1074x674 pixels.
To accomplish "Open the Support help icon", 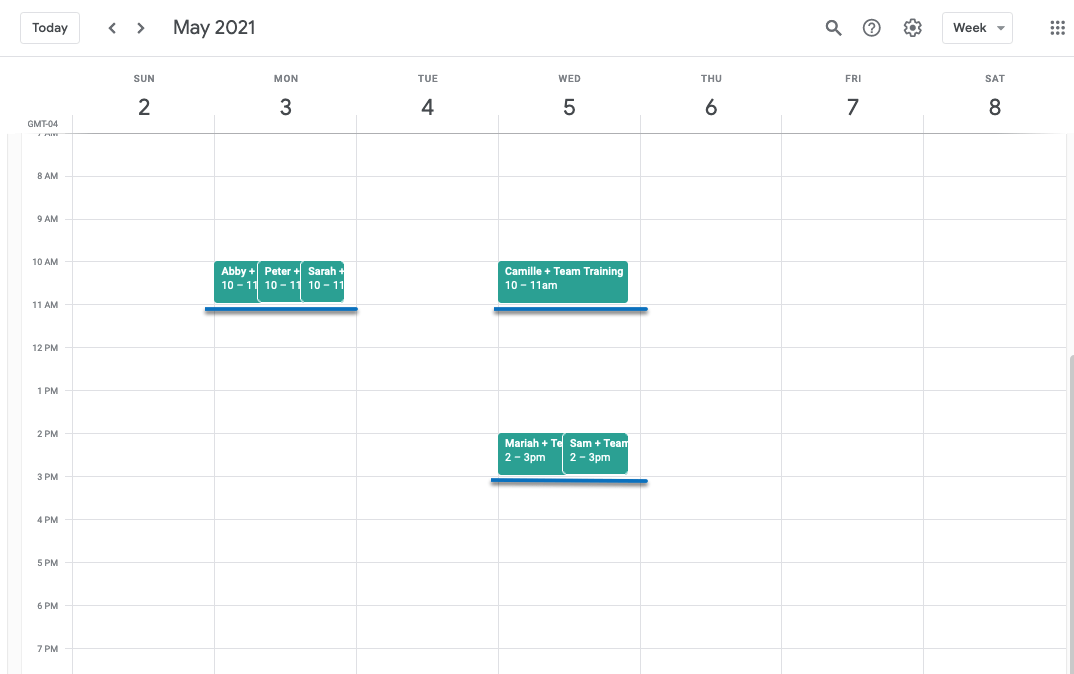I will click(872, 28).
